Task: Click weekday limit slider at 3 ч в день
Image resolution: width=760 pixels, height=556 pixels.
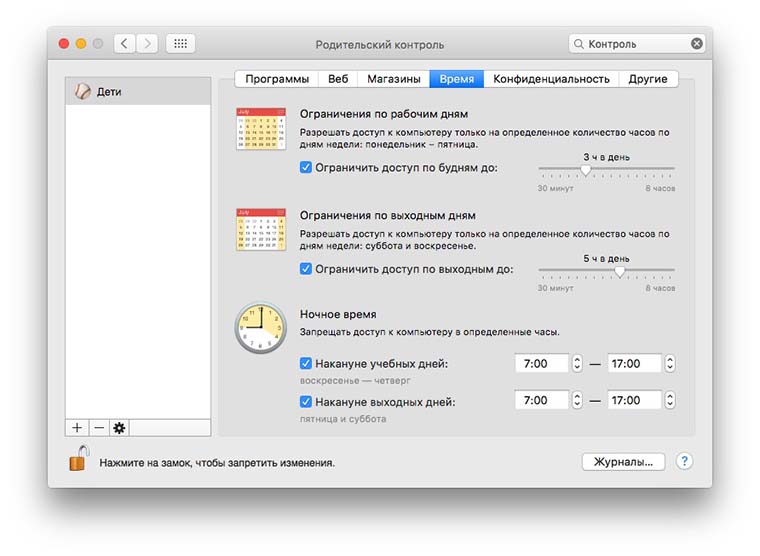Action: [586, 170]
